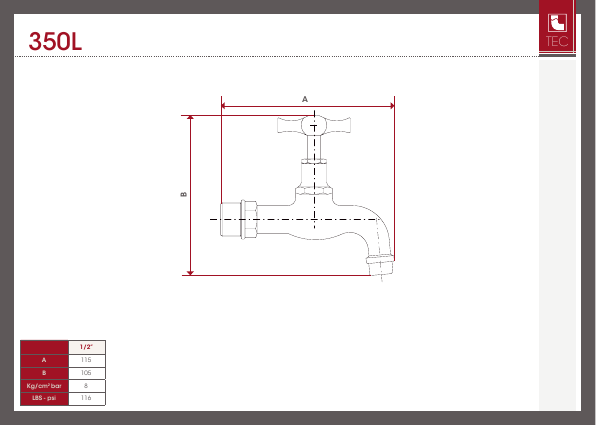Viewport: 596px width, 425px height.
Task: Select the LBS - psi row label
Action: tap(44, 398)
